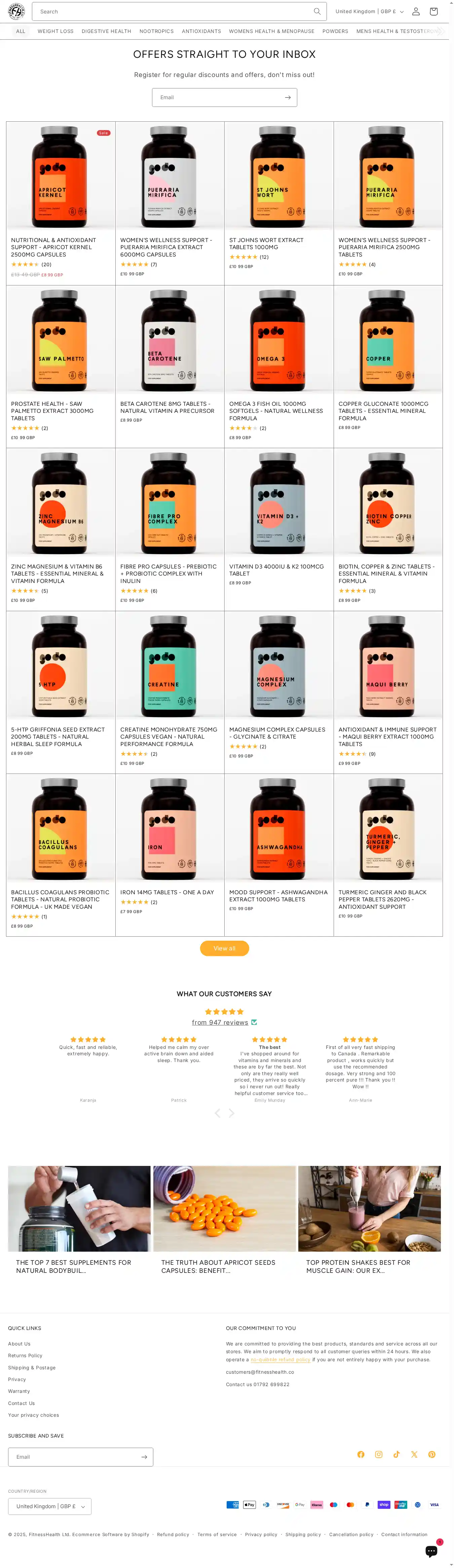This screenshot has width=454, height=1568.
Task: Select the Weight Loss menu item
Action: pos(55,31)
